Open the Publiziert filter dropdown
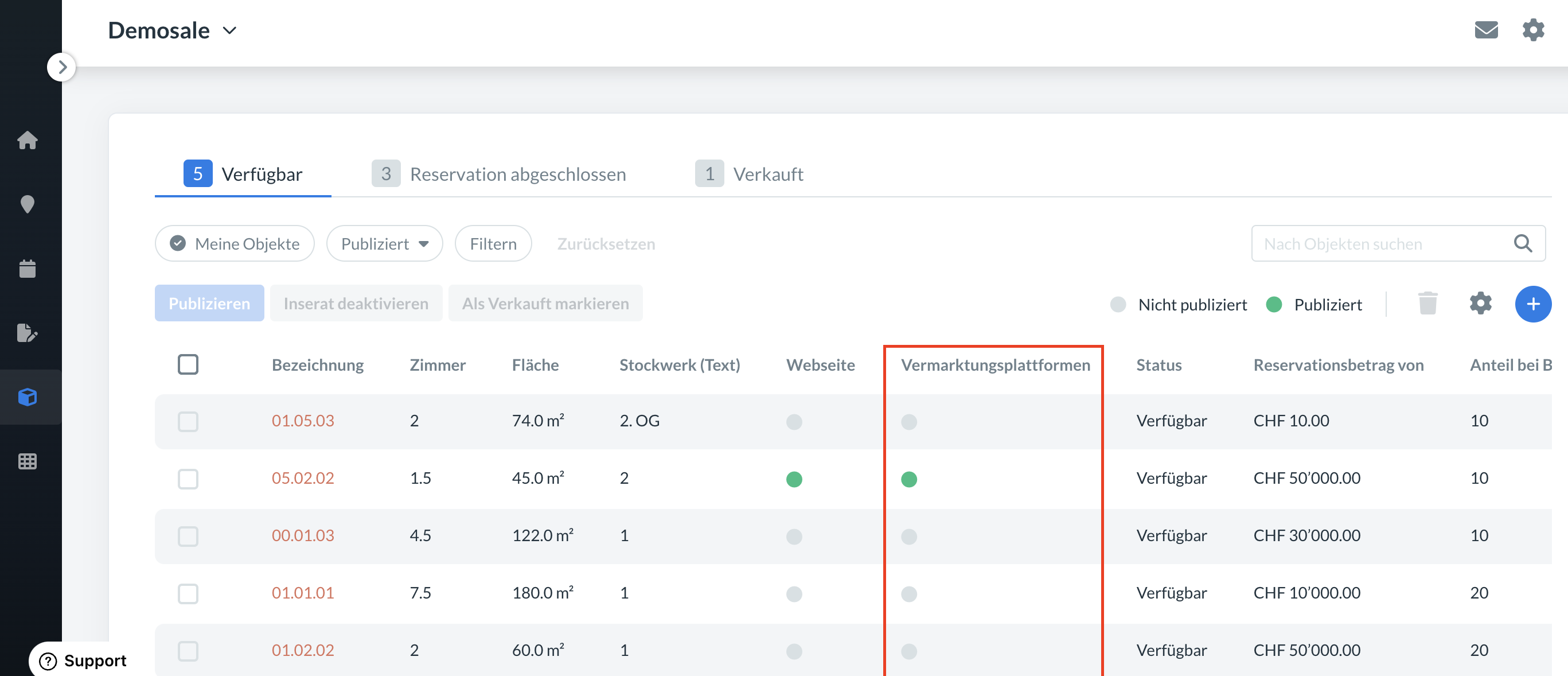 pyautogui.click(x=384, y=244)
